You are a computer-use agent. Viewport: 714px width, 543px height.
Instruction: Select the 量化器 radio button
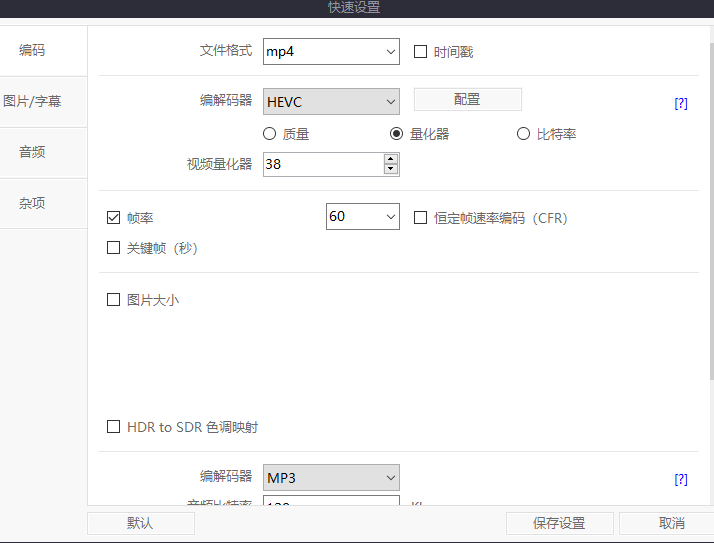(x=397, y=134)
